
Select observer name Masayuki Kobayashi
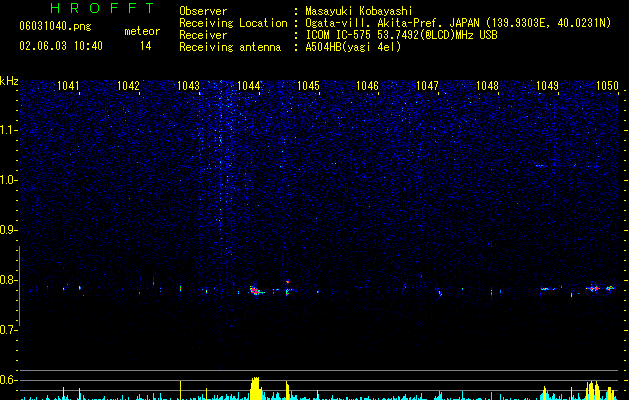click(359, 11)
